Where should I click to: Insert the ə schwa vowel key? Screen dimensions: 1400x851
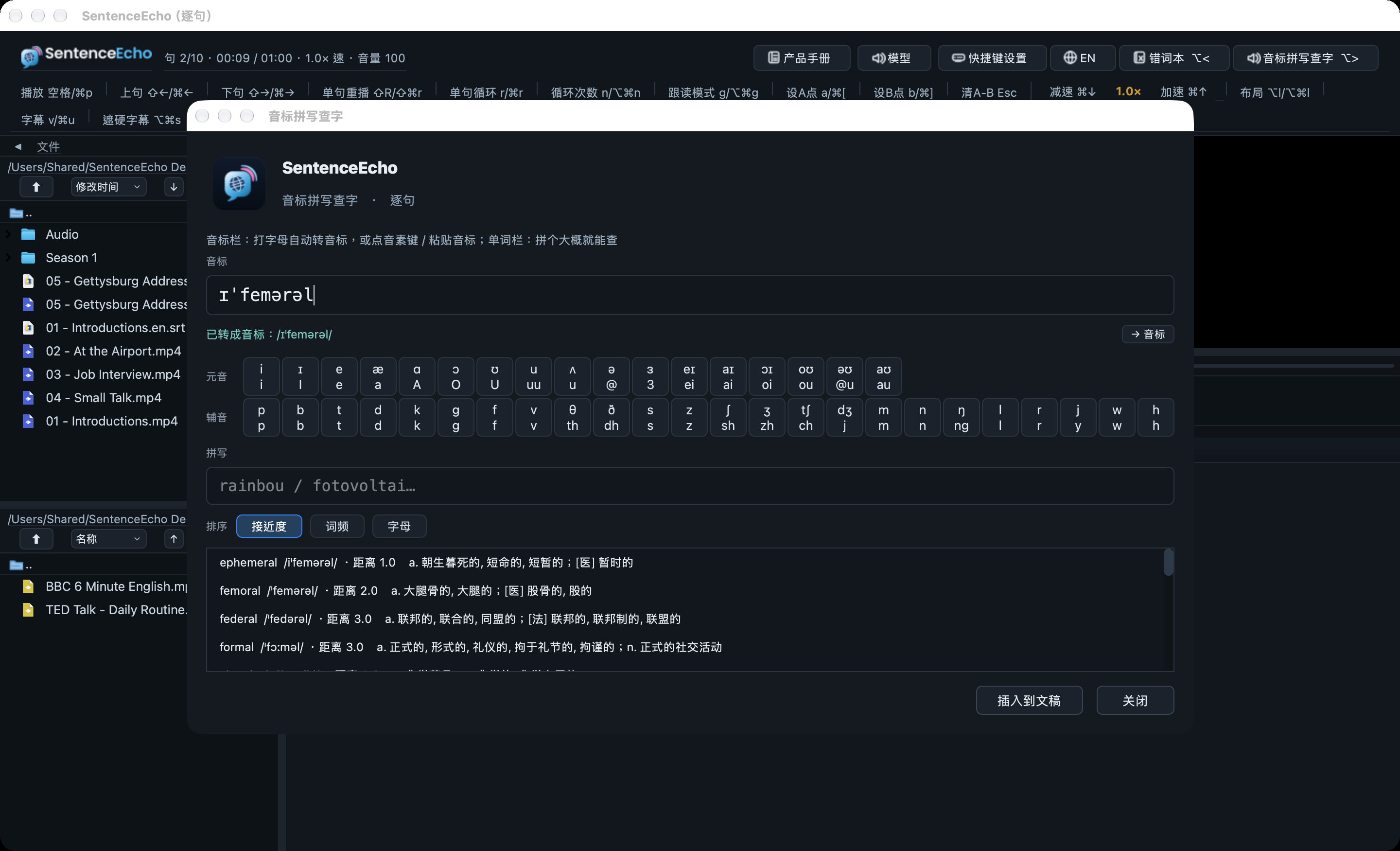[x=612, y=377]
